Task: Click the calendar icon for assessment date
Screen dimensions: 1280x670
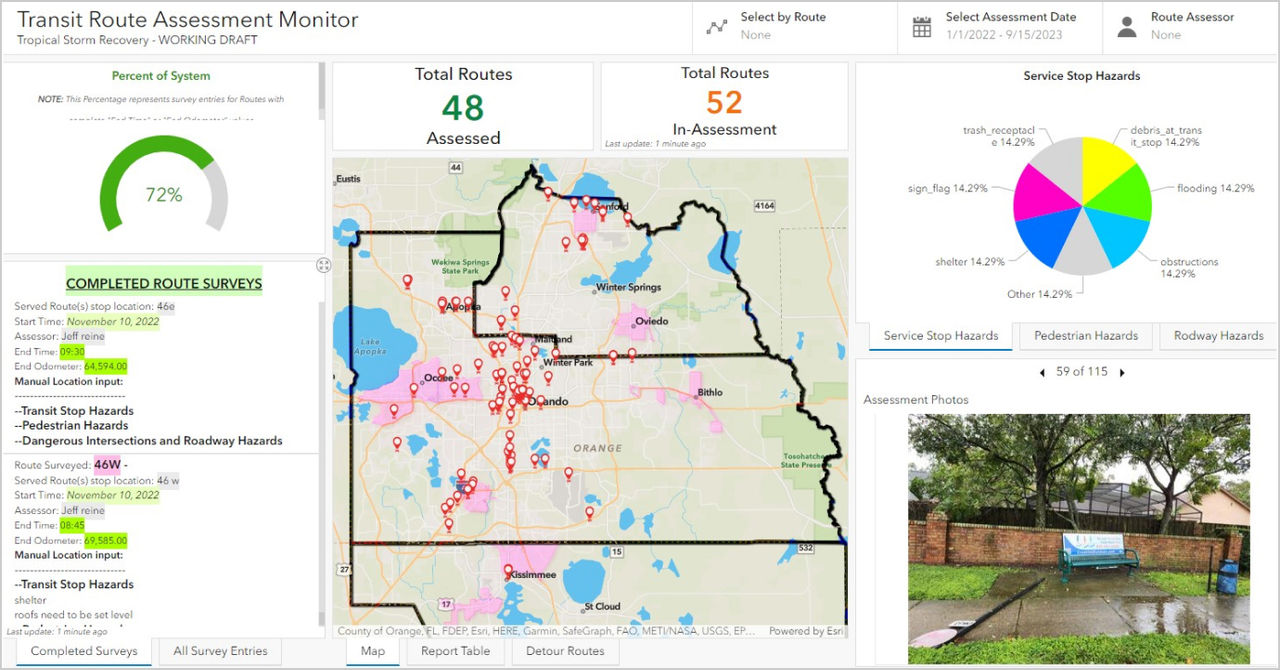Action: (x=922, y=27)
